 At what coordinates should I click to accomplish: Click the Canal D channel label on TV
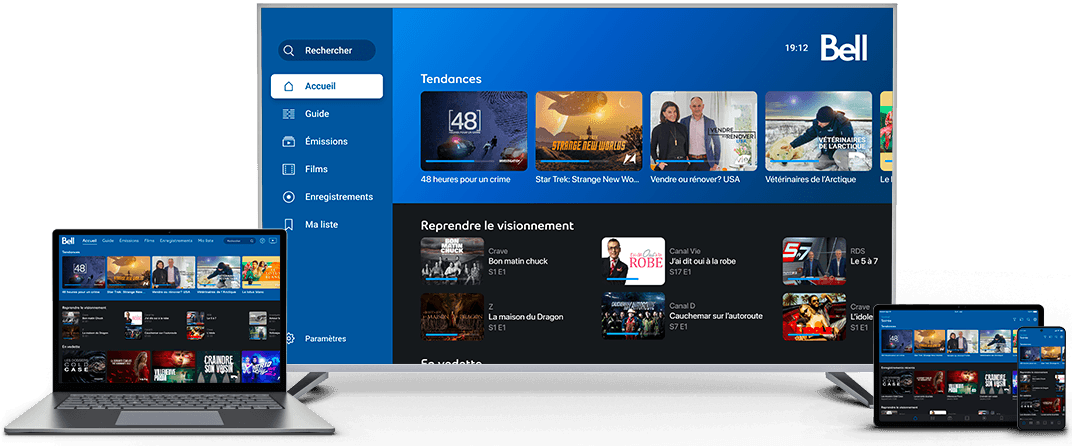tap(682, 306)
